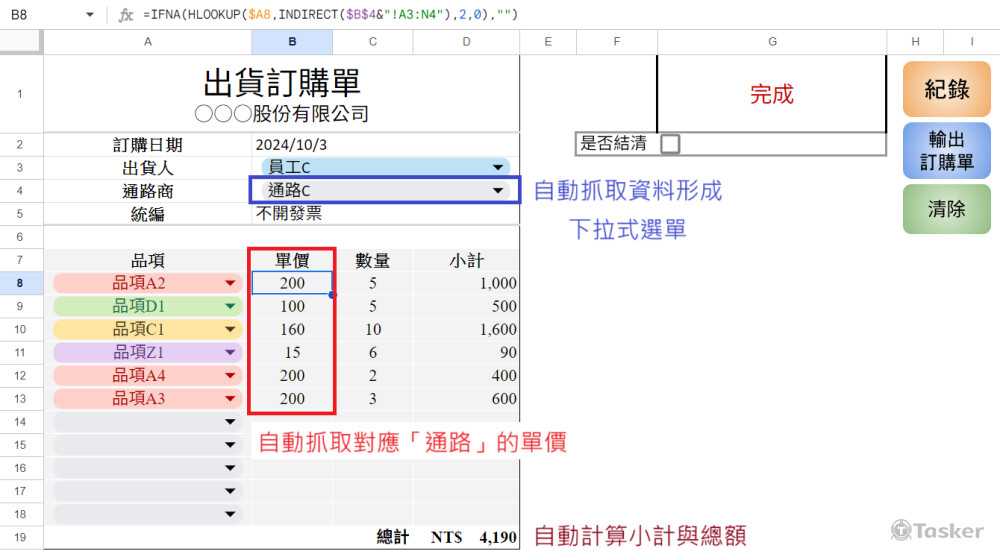
Task: Click the 總計 label cell
Action: click(x=392, y=537)
